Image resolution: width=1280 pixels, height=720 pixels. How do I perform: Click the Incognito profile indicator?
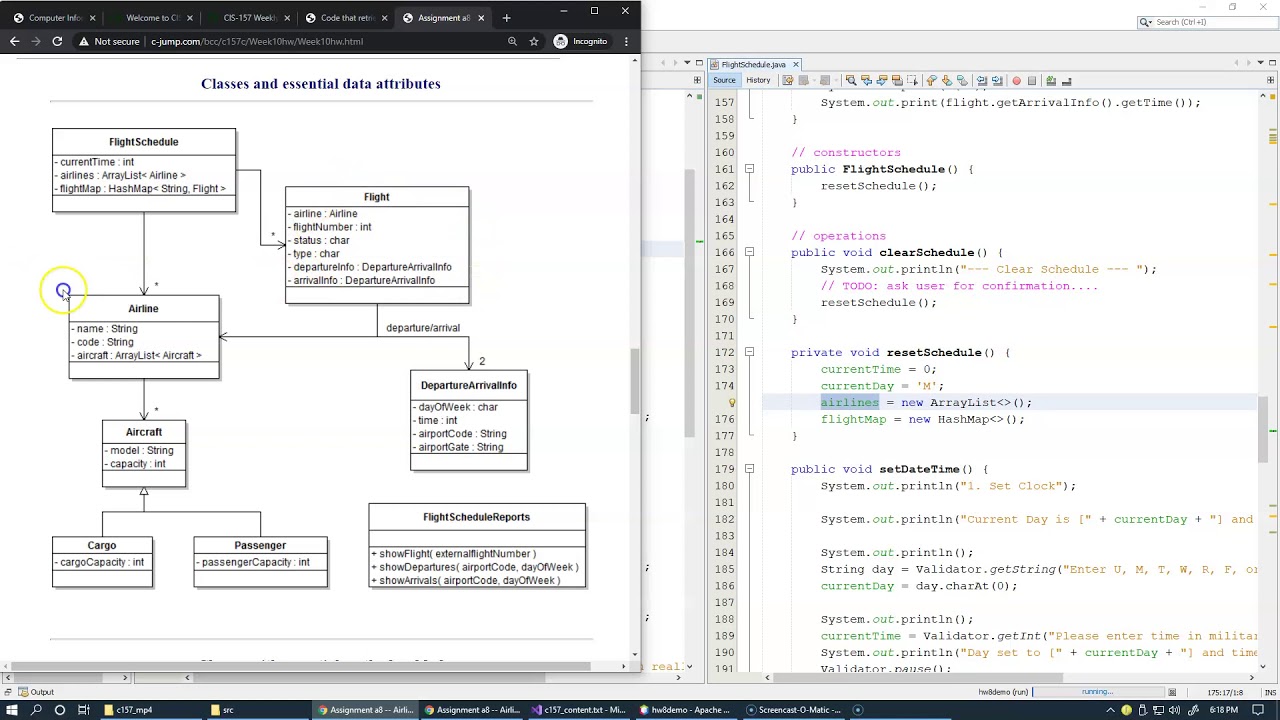(581, 41)
